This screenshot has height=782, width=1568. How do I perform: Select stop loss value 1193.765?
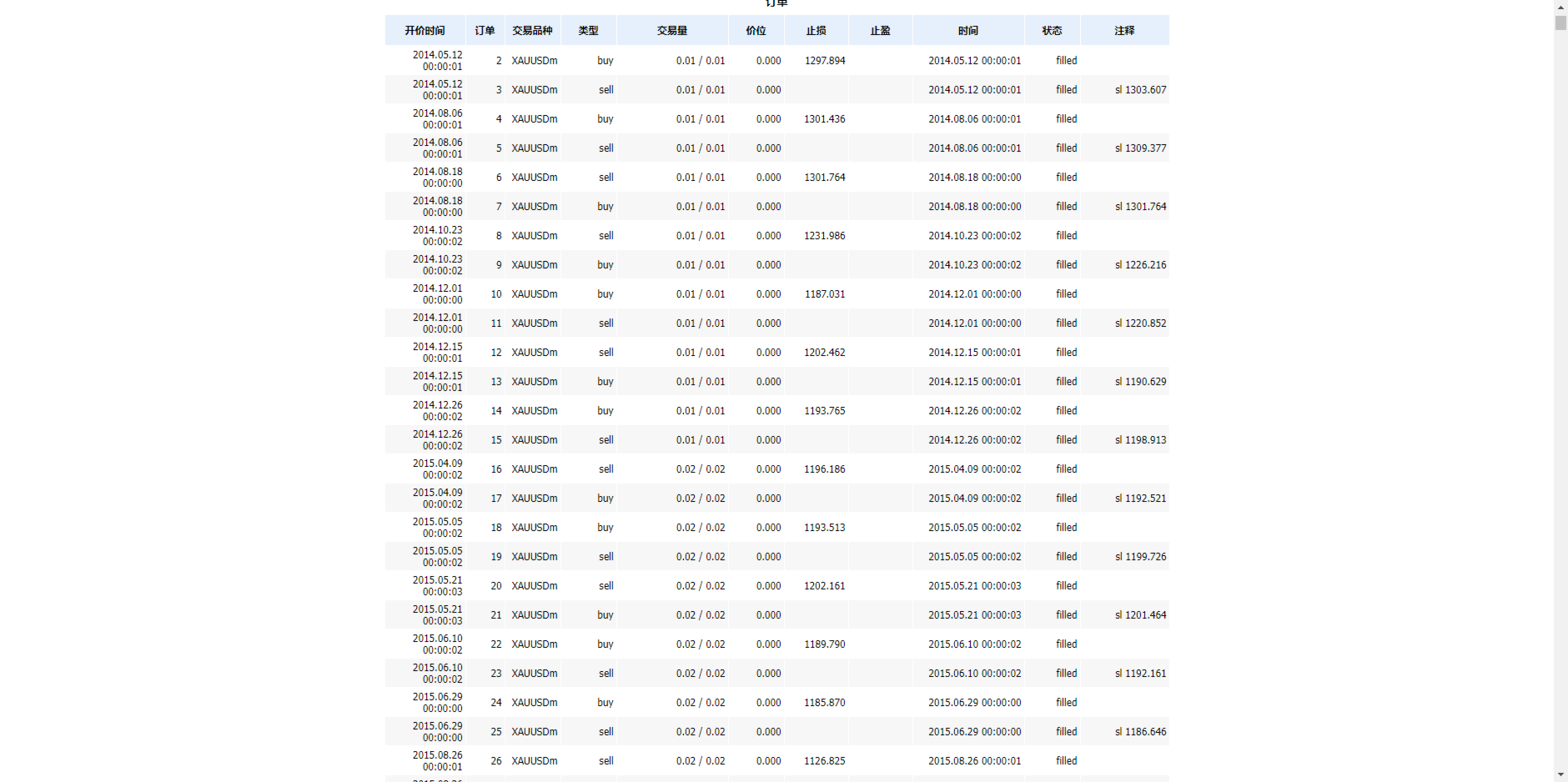point(825,411)
